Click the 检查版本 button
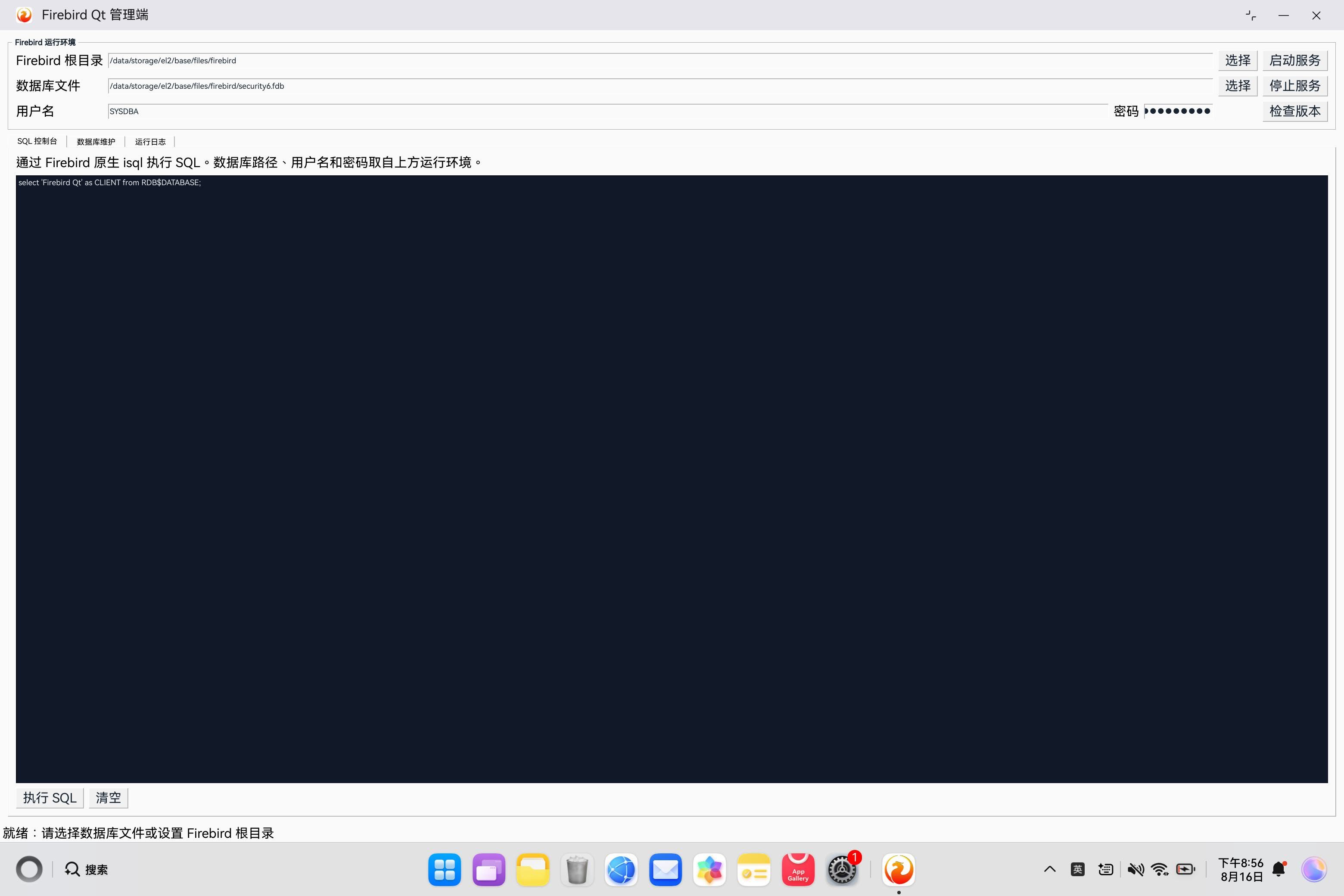 pos(1295,111)
